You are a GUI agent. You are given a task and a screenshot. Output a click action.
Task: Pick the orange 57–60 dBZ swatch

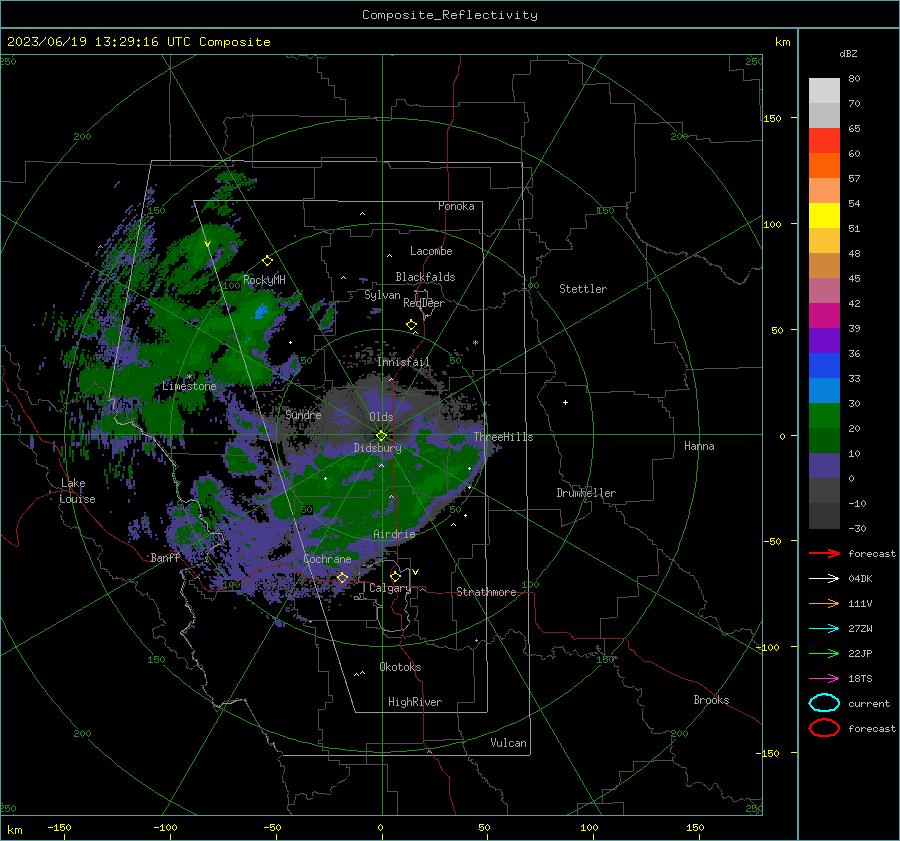824,166
